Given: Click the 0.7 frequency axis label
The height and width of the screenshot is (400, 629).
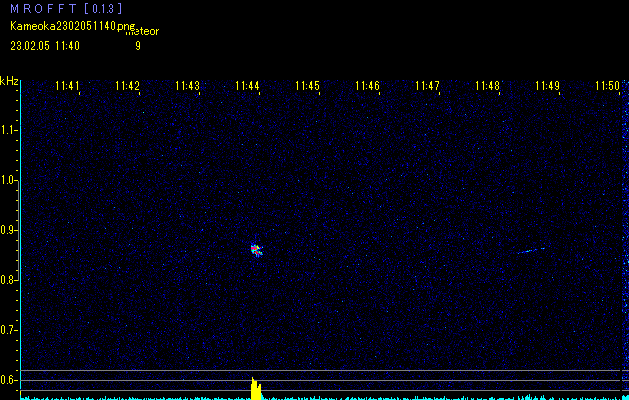Looking at the screenshot, I should tap(8, 330).
